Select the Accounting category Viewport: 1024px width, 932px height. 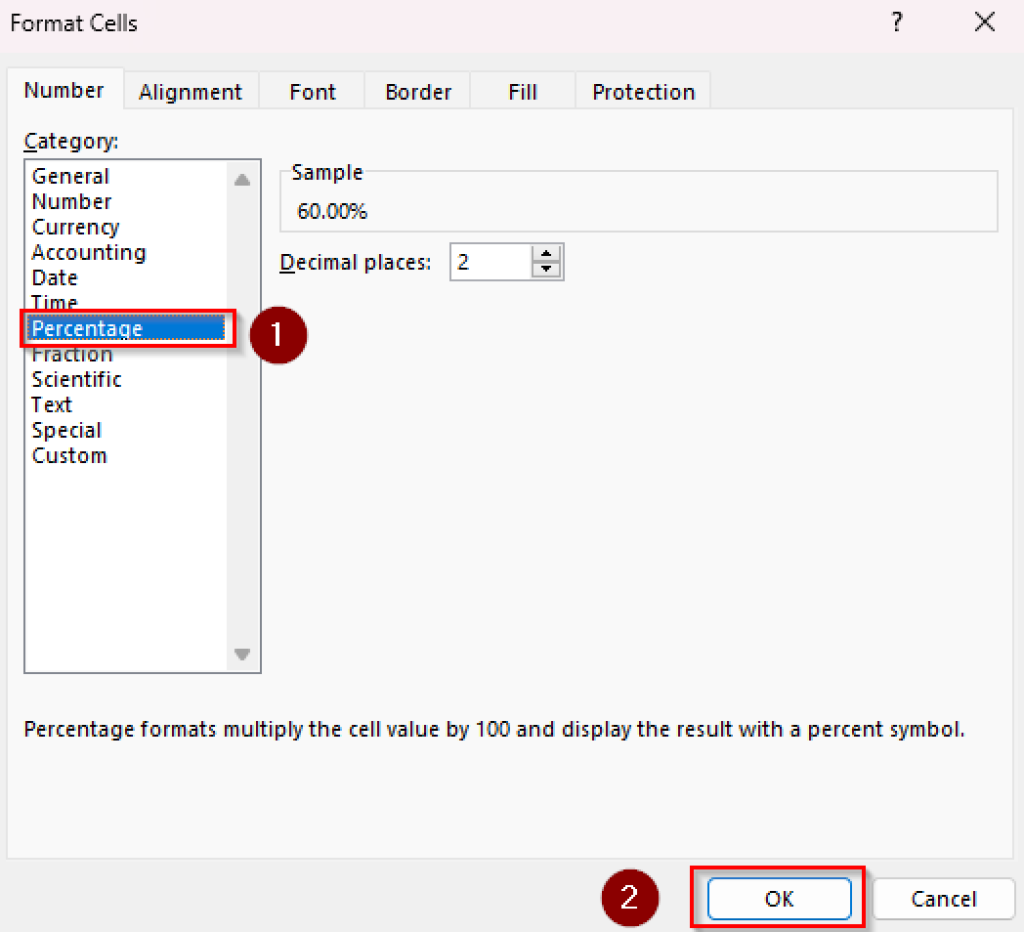pyautogui.click(x=88, y=252)
